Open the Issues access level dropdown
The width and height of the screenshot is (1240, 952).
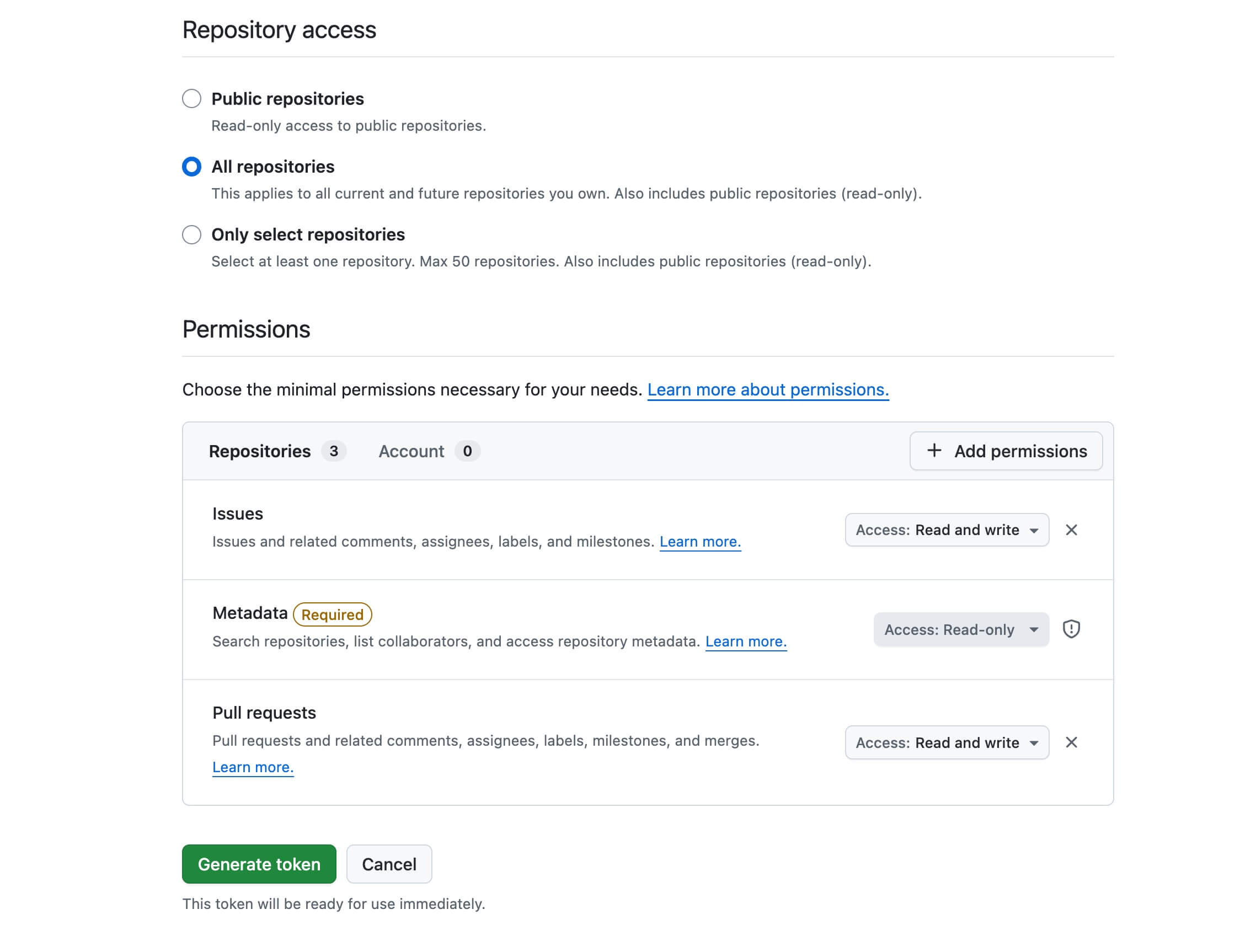pos(947,530)
